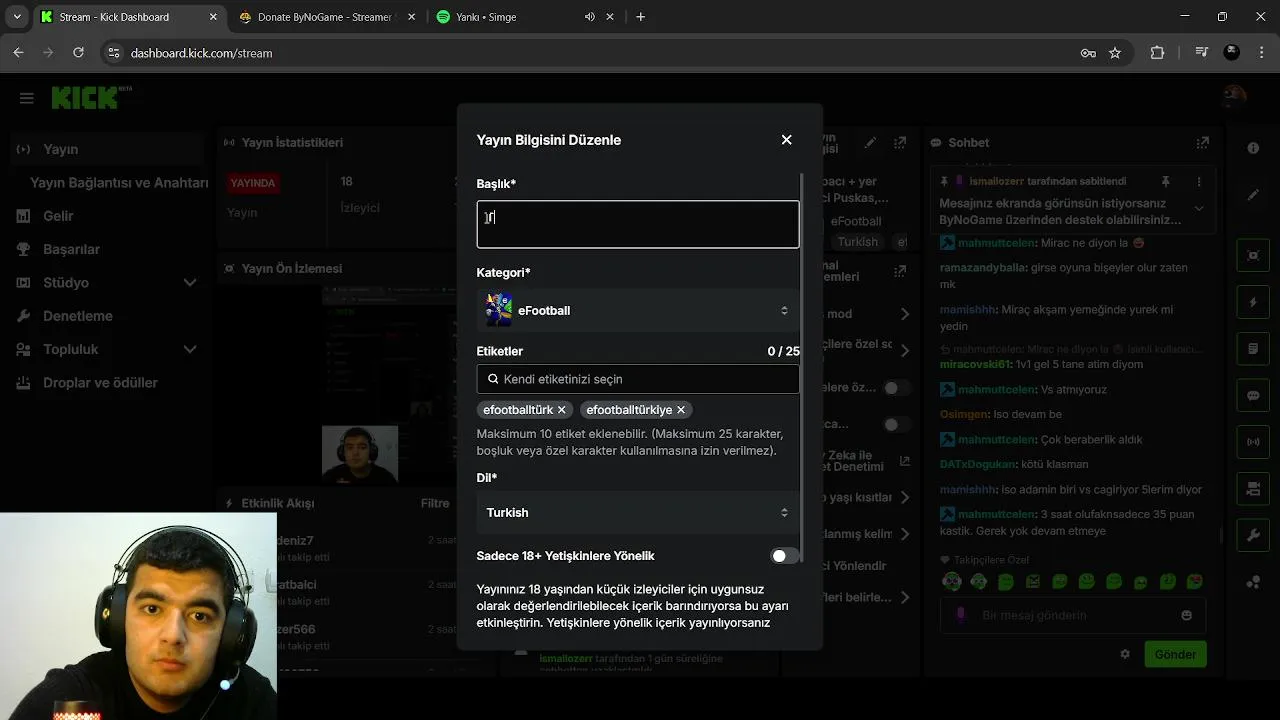The width and height of the screenshot is (1280, 720).
Task: Click the wrench icon in right rail
Action: (x=1253, y=536)
